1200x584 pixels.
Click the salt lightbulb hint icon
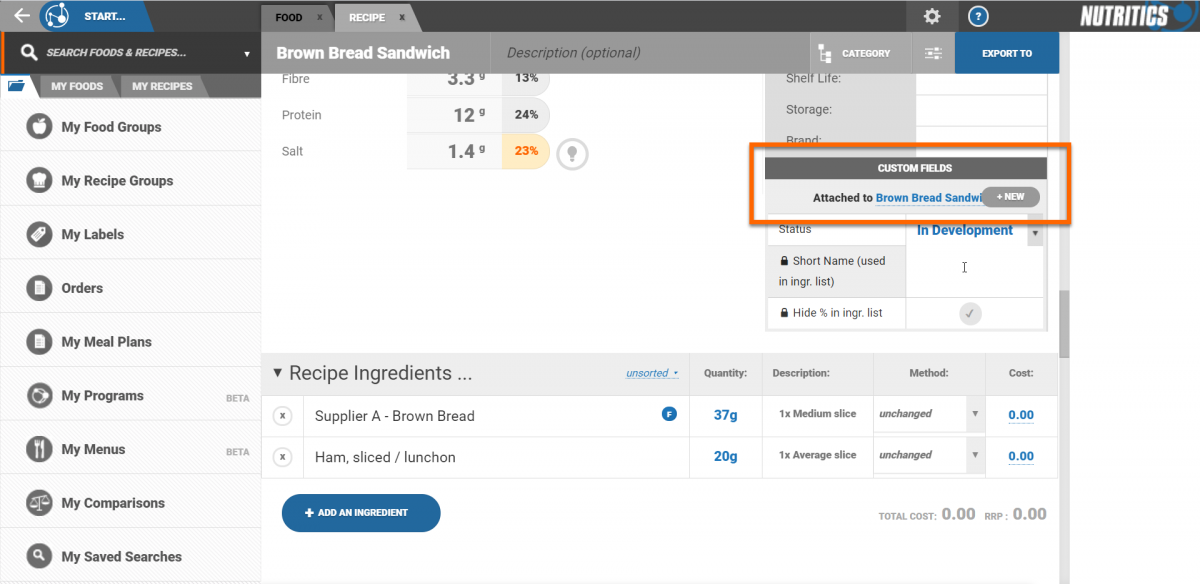tap(572, 153)
